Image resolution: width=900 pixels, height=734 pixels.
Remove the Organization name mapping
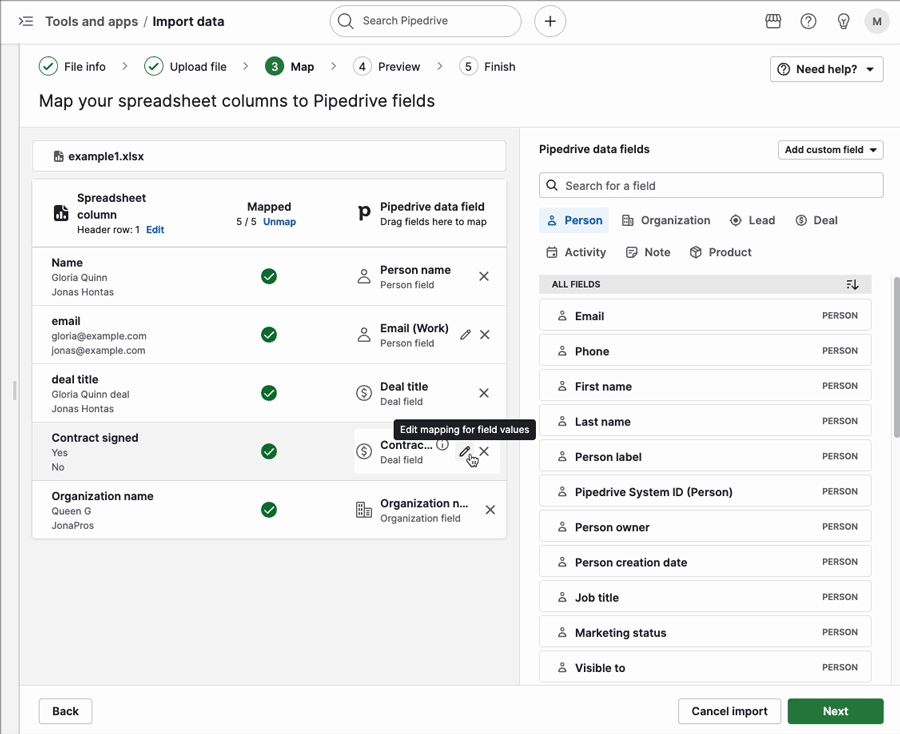[490, 510]
